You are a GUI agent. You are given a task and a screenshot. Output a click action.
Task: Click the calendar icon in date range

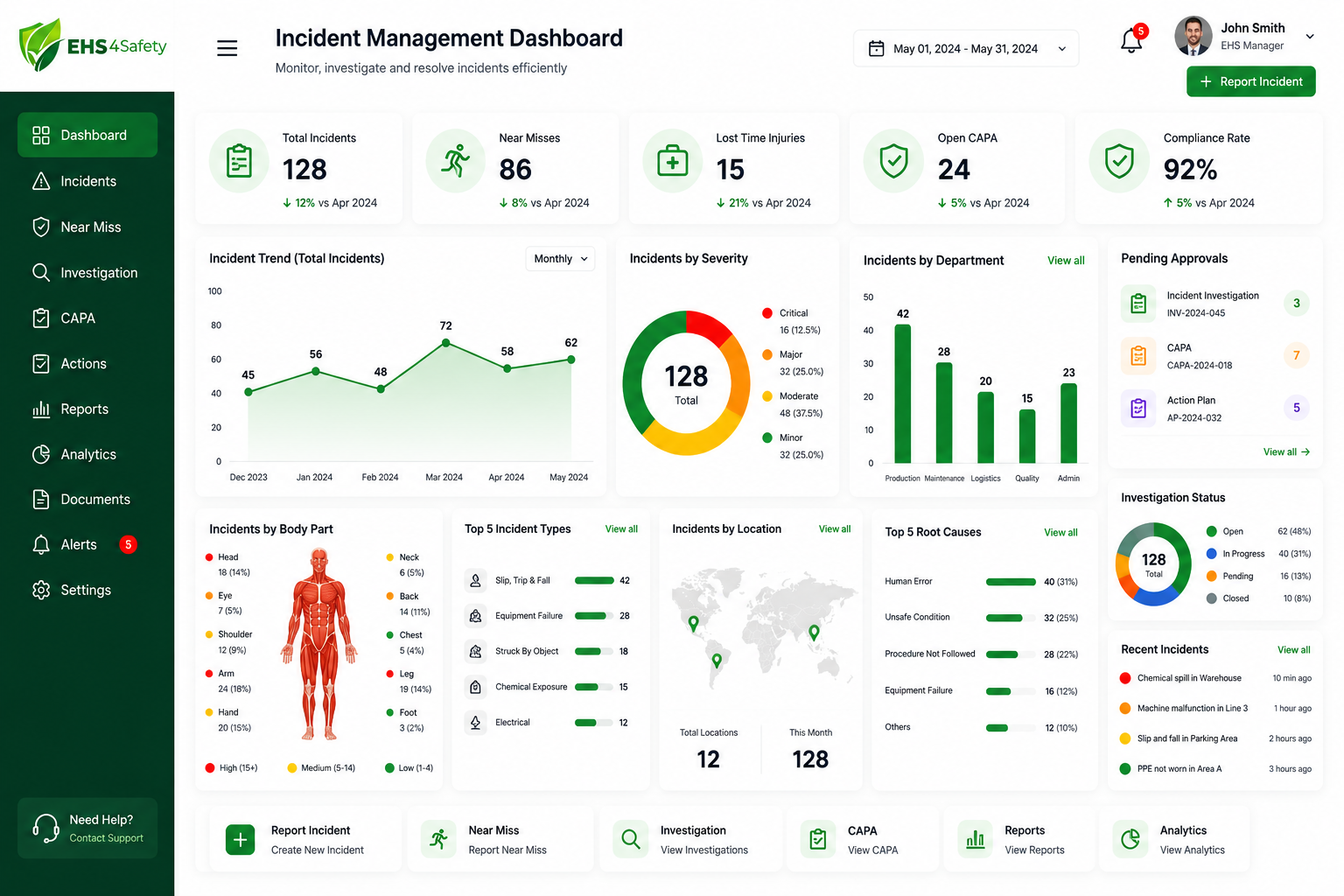pyautogui.click(x=876, y=49)
